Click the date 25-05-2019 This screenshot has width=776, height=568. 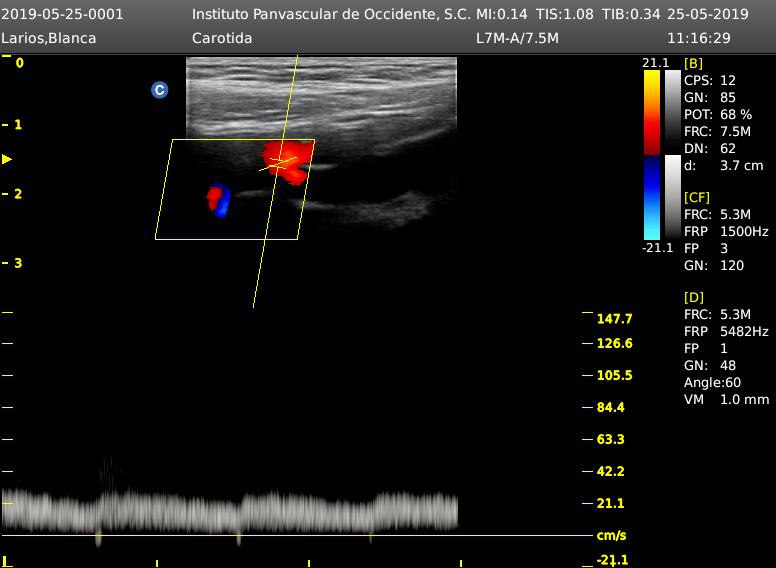coord(708,14)
